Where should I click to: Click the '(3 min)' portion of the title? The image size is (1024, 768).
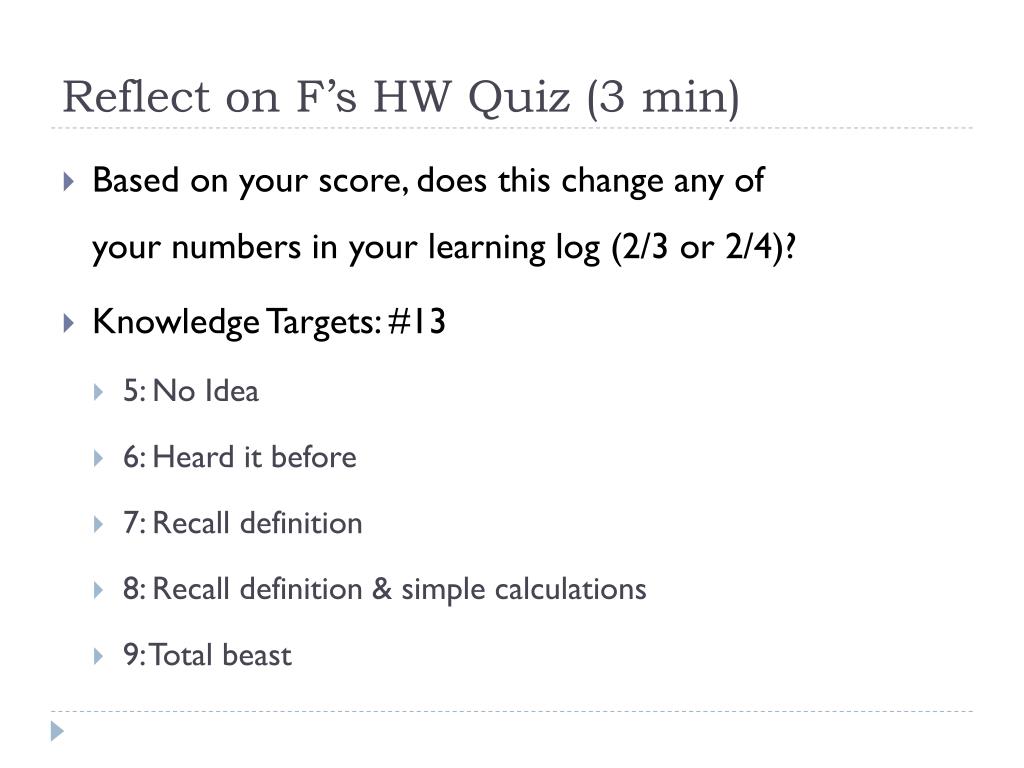pos(663,98)
